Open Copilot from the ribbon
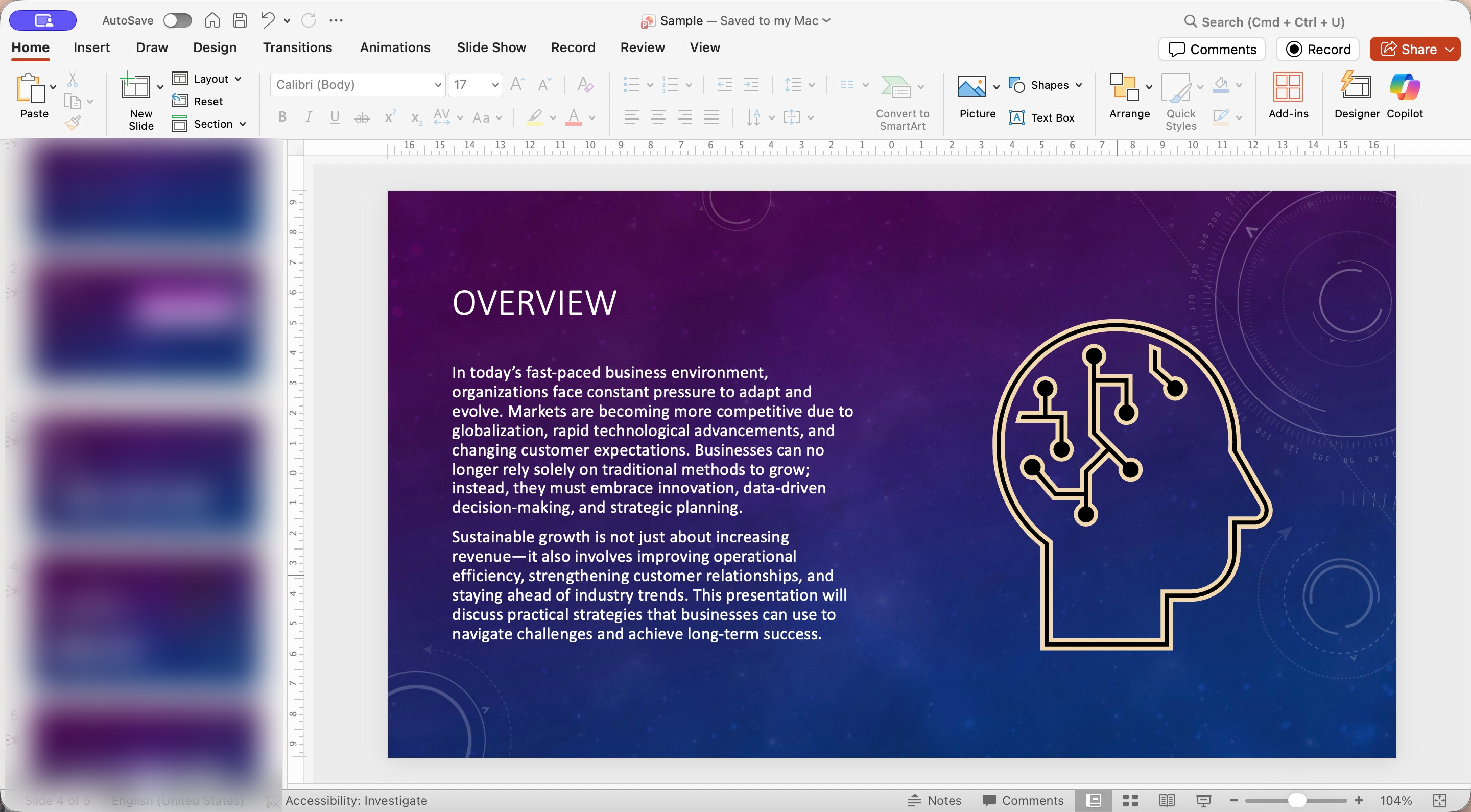Image resolution: width=1471 pixels, height=812 pixels. pyautogui.click(x=1404, y=87)
